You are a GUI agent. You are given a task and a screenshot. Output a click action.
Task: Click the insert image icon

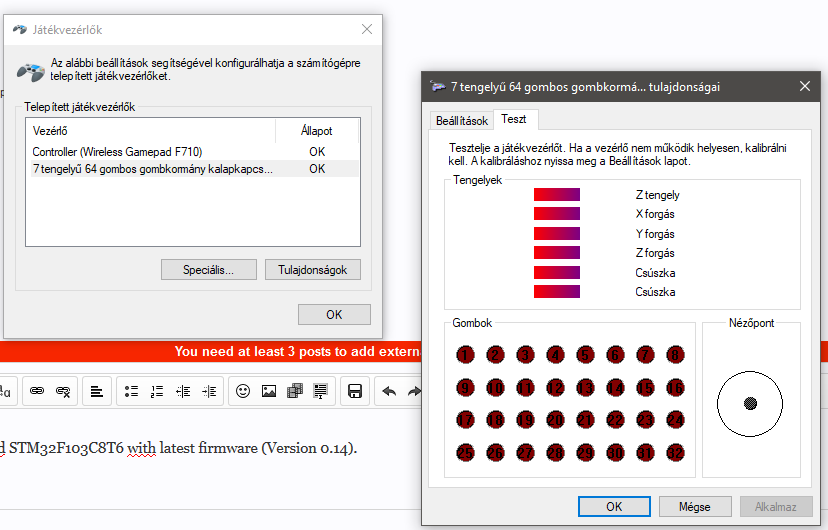pos(268,391)
